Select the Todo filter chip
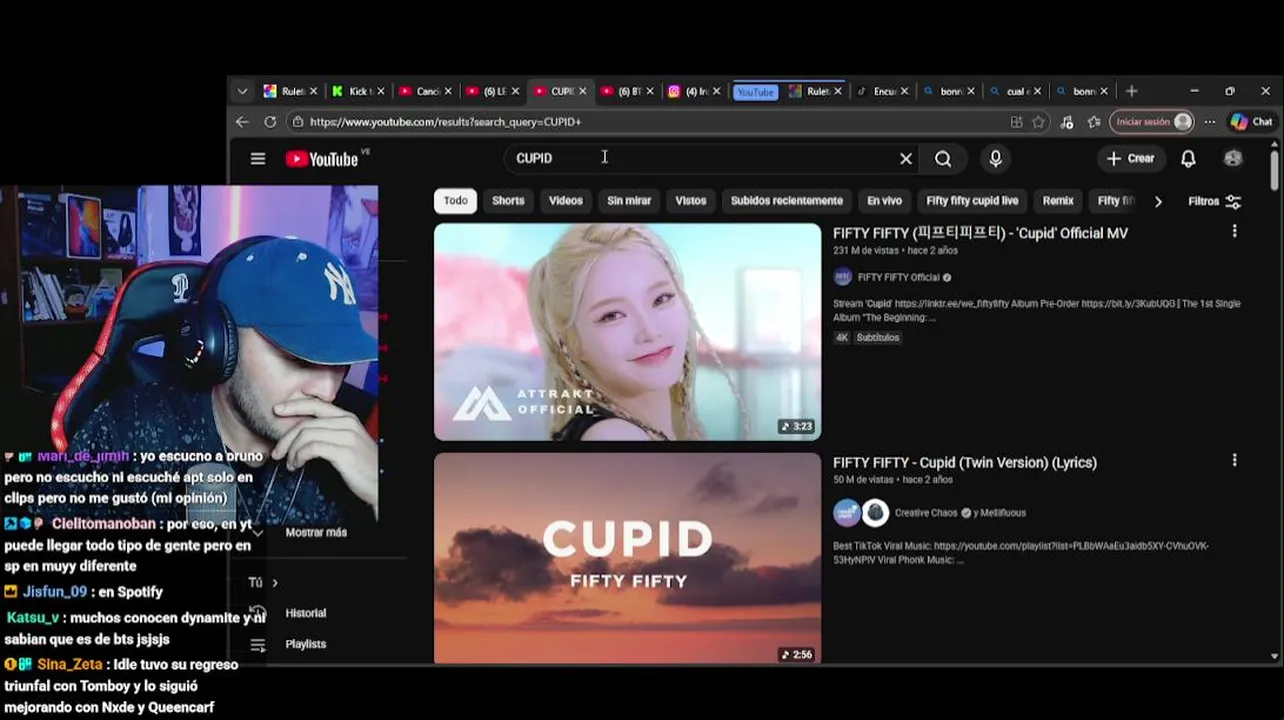Viewport: 1284px width, 720px height. (x=455, y=201)
